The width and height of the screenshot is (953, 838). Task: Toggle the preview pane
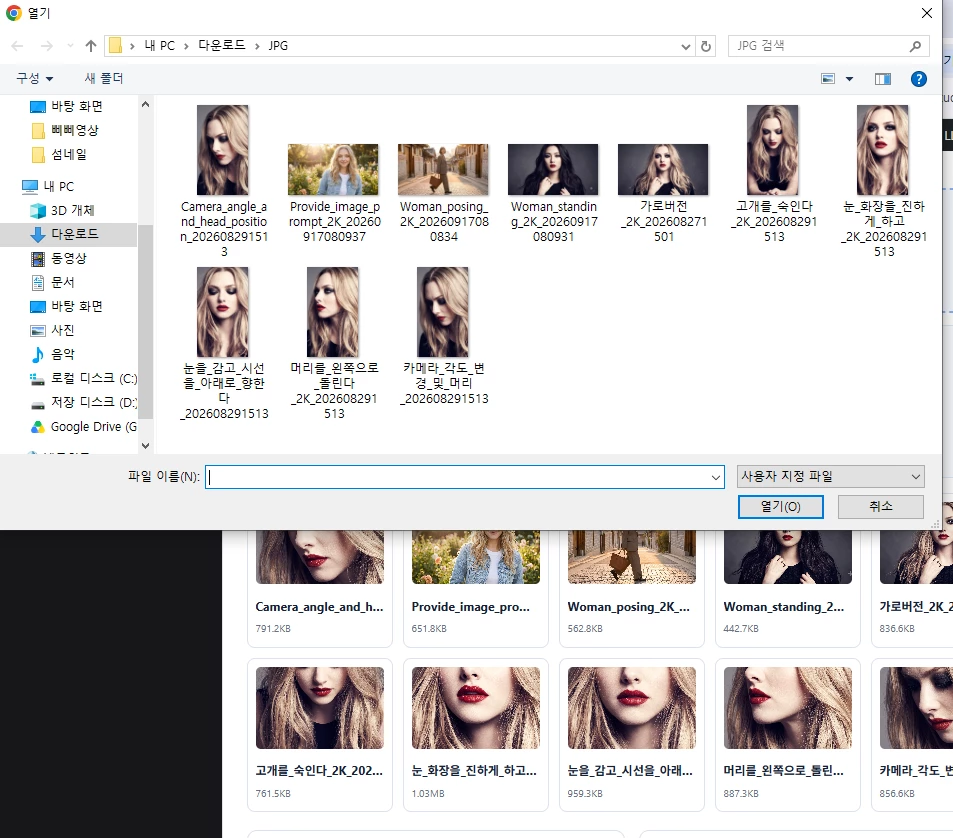coord(882,79)
